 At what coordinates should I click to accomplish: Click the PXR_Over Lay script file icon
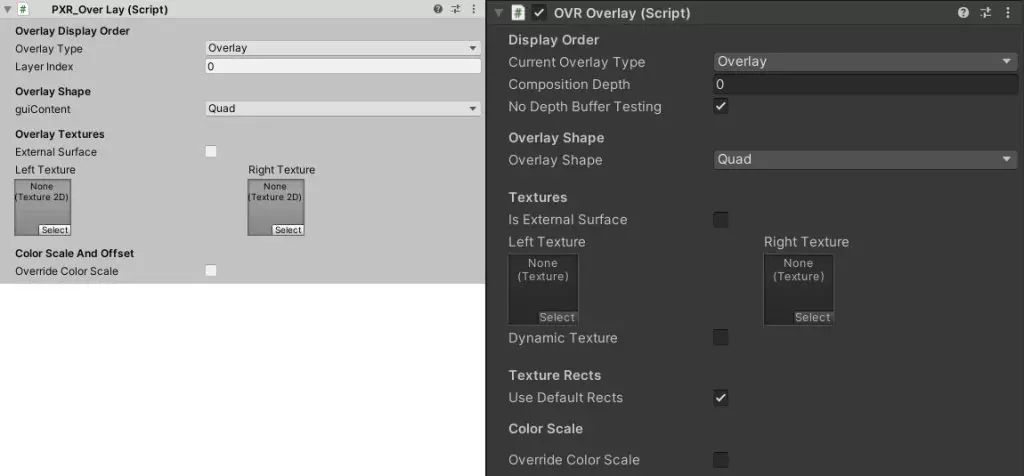23,9
